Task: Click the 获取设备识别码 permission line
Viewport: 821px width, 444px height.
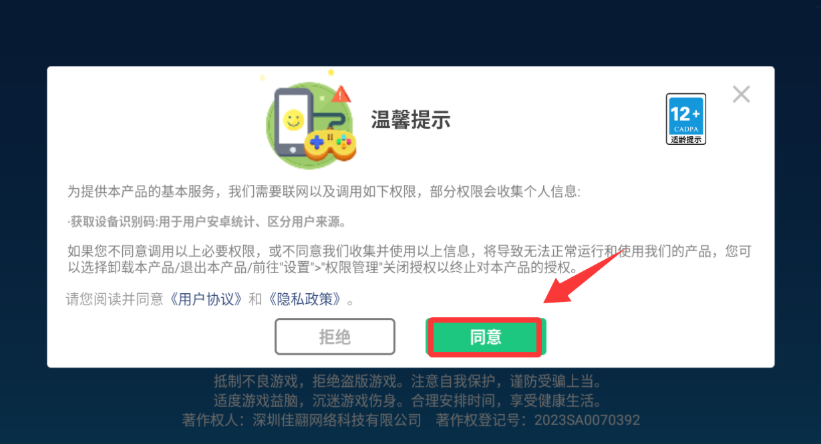Action: [x=207, y=222]
